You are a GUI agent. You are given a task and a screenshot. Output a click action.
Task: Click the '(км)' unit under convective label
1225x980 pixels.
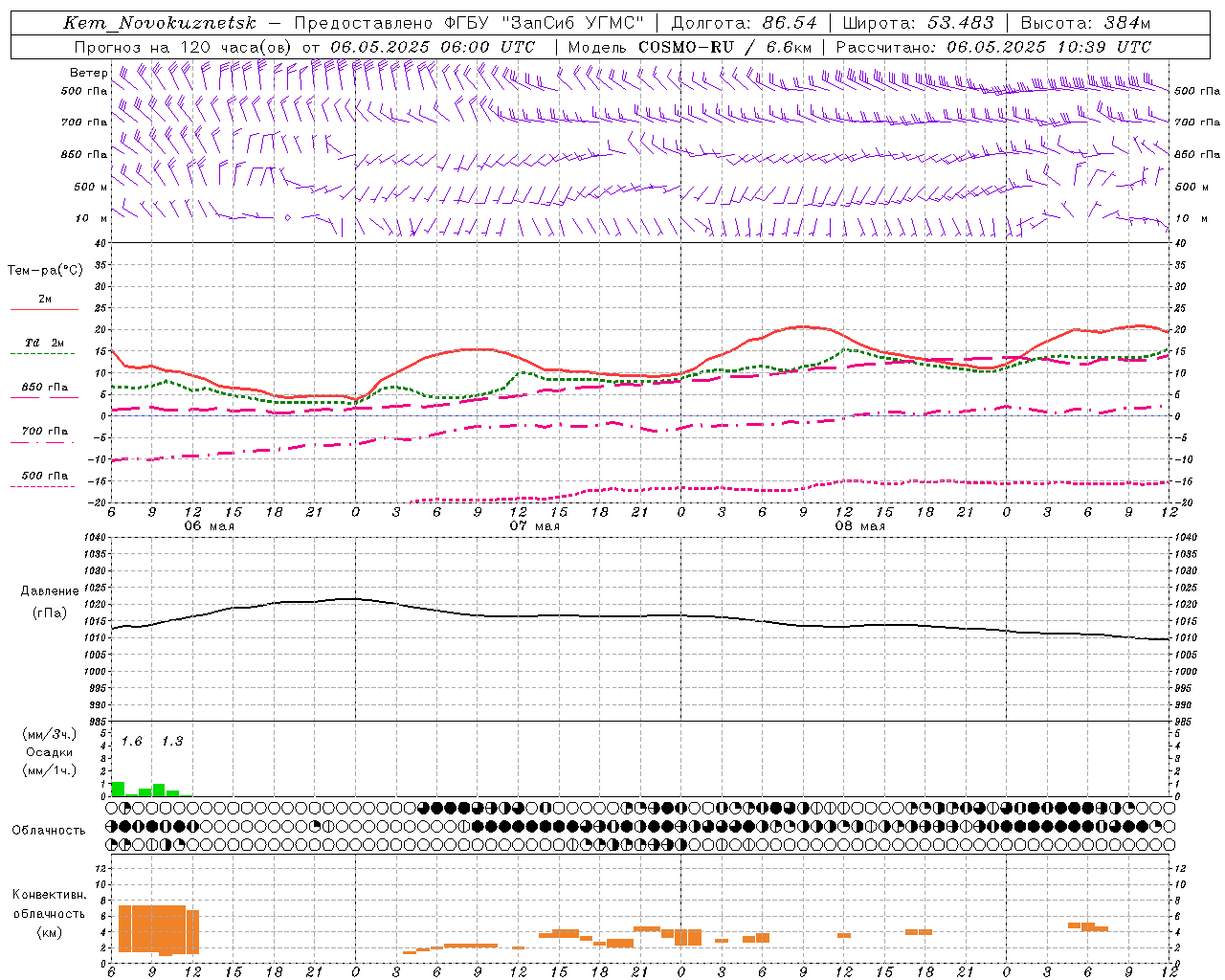tap(49, 932)
